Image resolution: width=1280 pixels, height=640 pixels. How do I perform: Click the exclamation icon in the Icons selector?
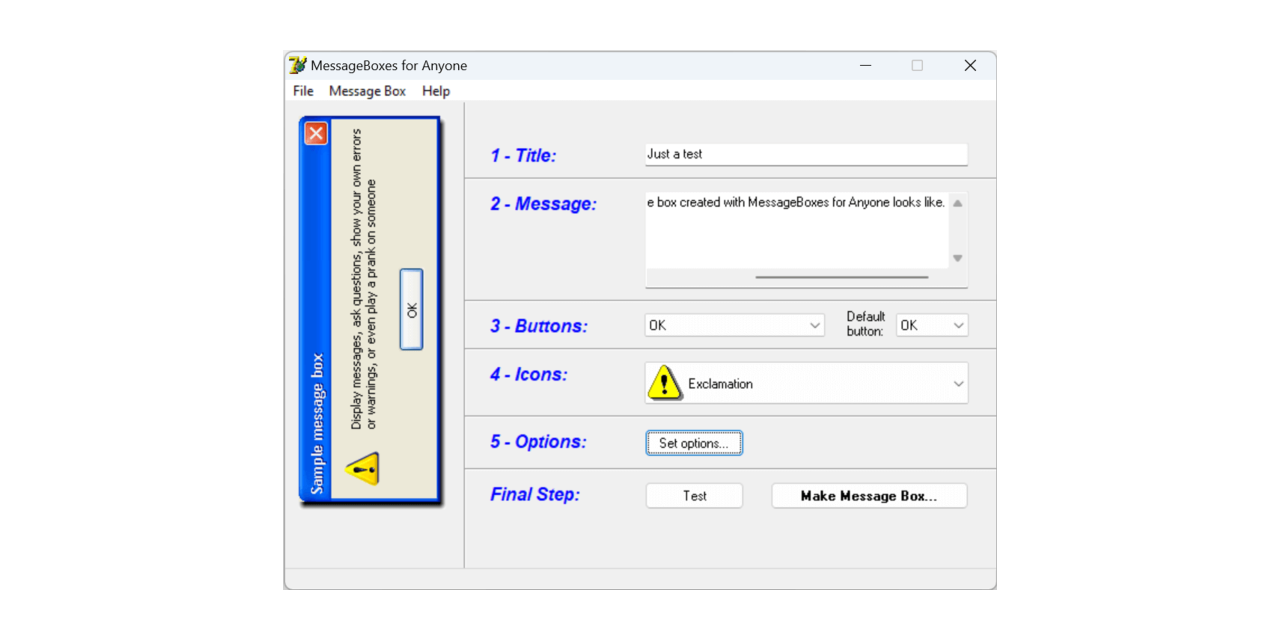tap(664, 382)
